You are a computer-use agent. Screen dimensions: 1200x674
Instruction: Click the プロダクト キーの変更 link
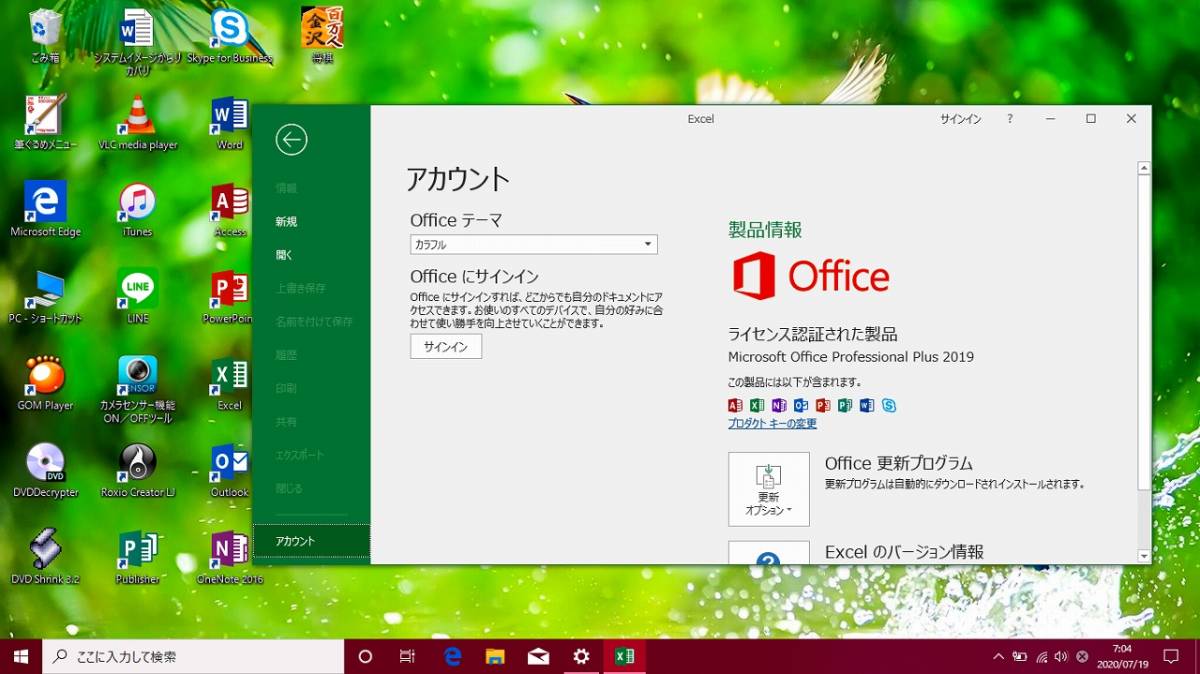pos(772,424)
